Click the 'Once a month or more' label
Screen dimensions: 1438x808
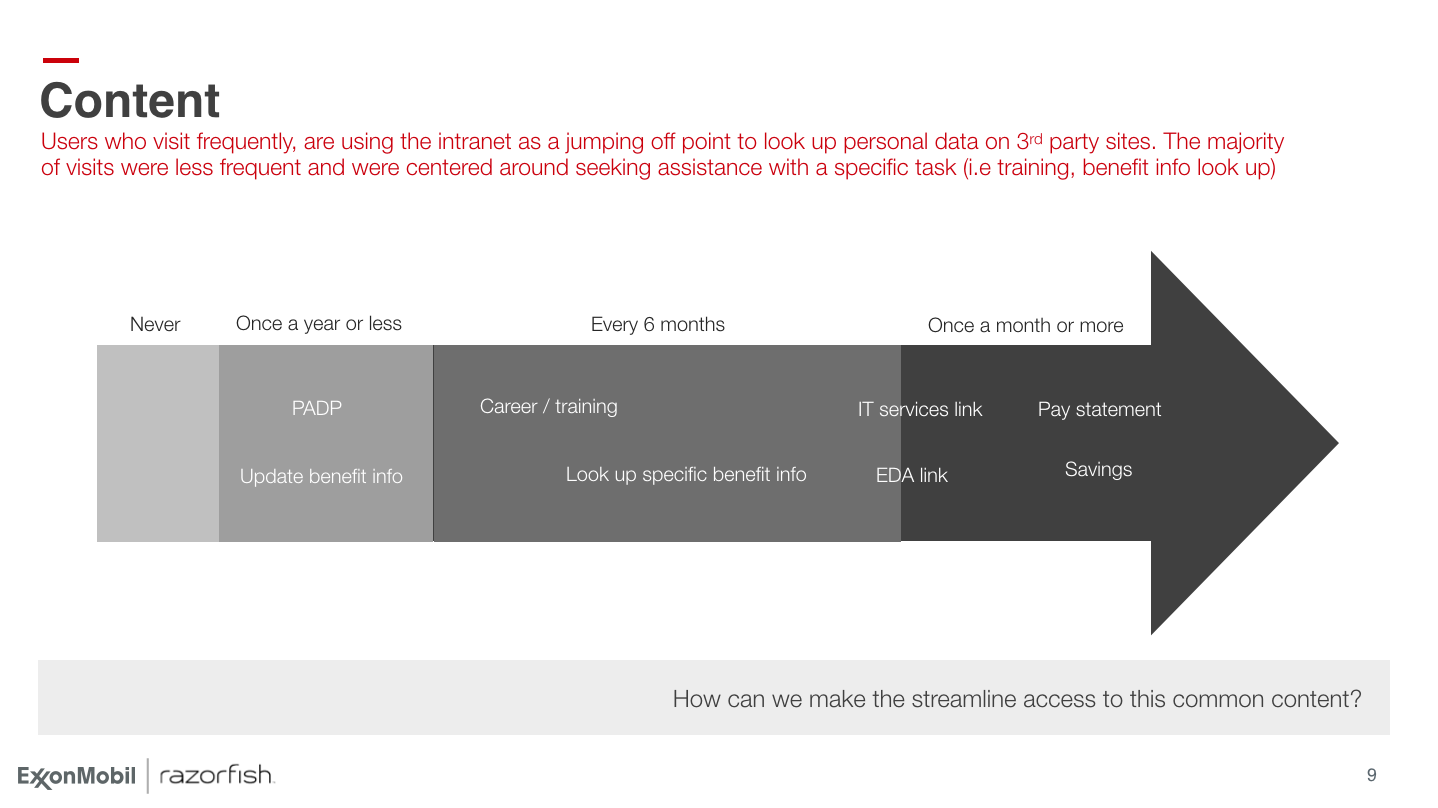1025,325
